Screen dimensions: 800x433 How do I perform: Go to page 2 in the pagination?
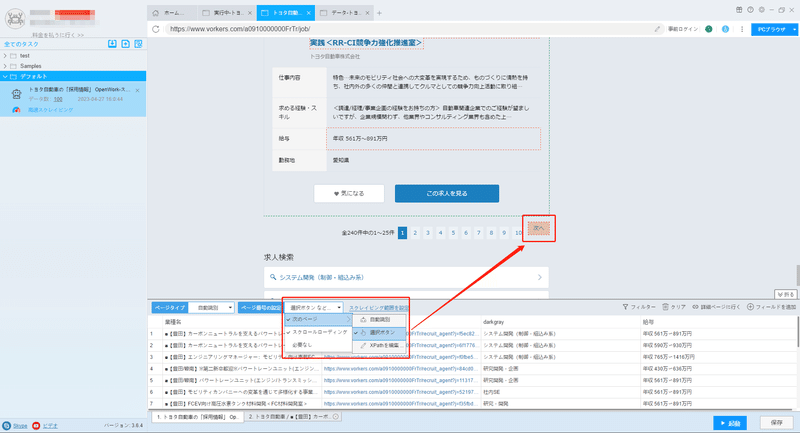click(x=415, y=233)
